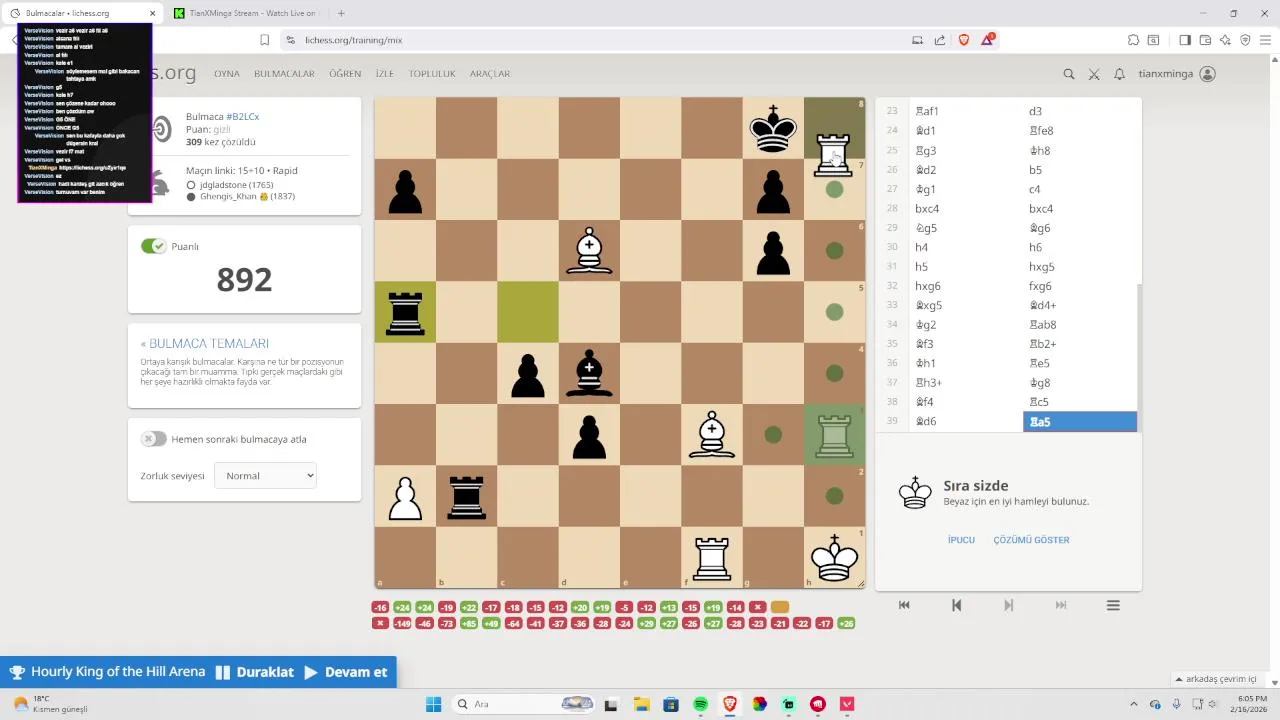Open the ÖĞREN menu
1280x720 pixels.
coord(345,74)
